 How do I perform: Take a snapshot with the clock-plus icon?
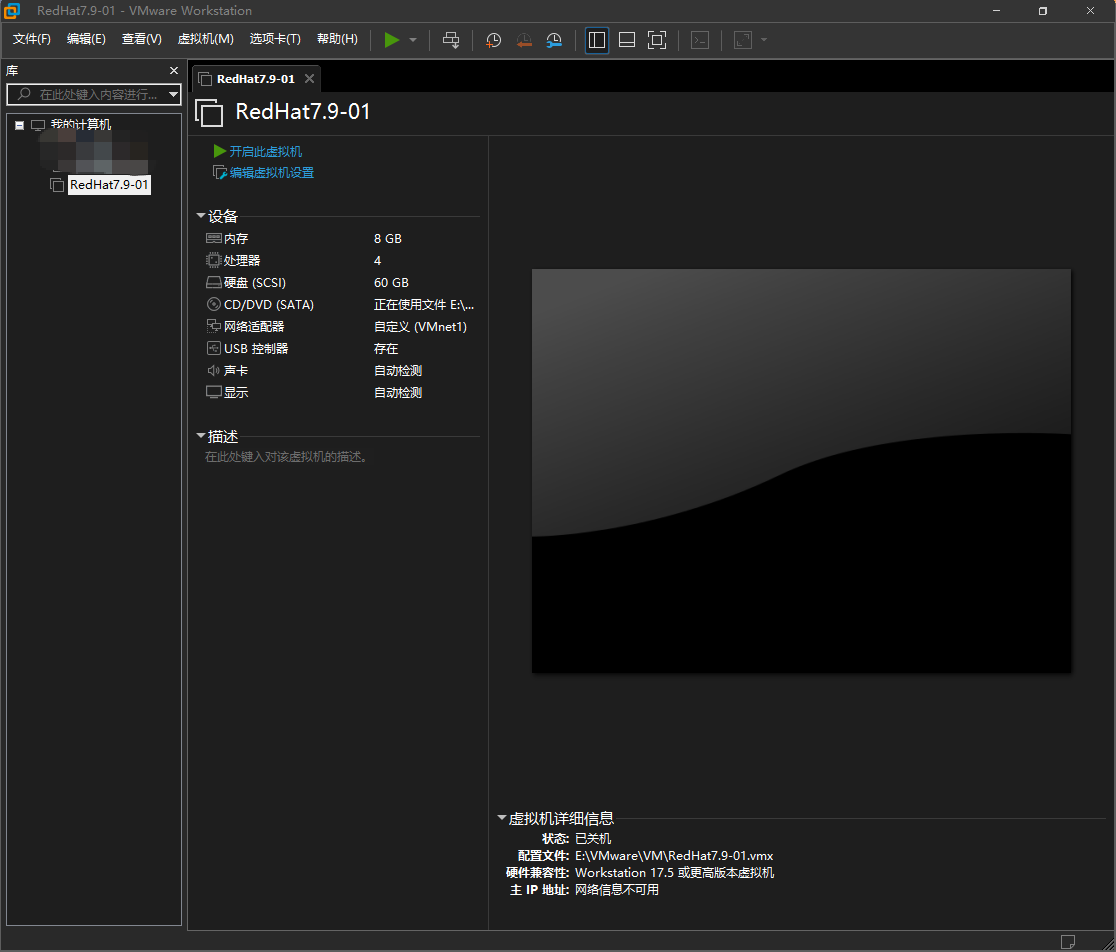(493, 41)
